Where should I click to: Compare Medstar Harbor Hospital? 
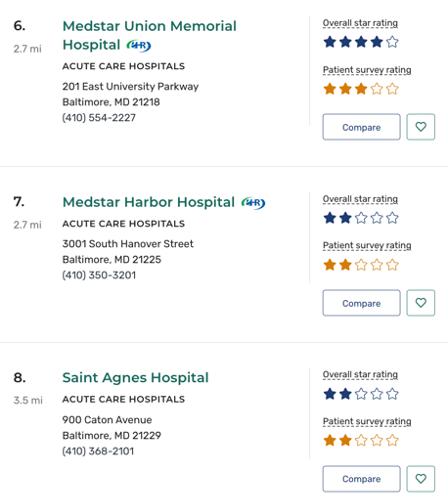coord(361,303)
